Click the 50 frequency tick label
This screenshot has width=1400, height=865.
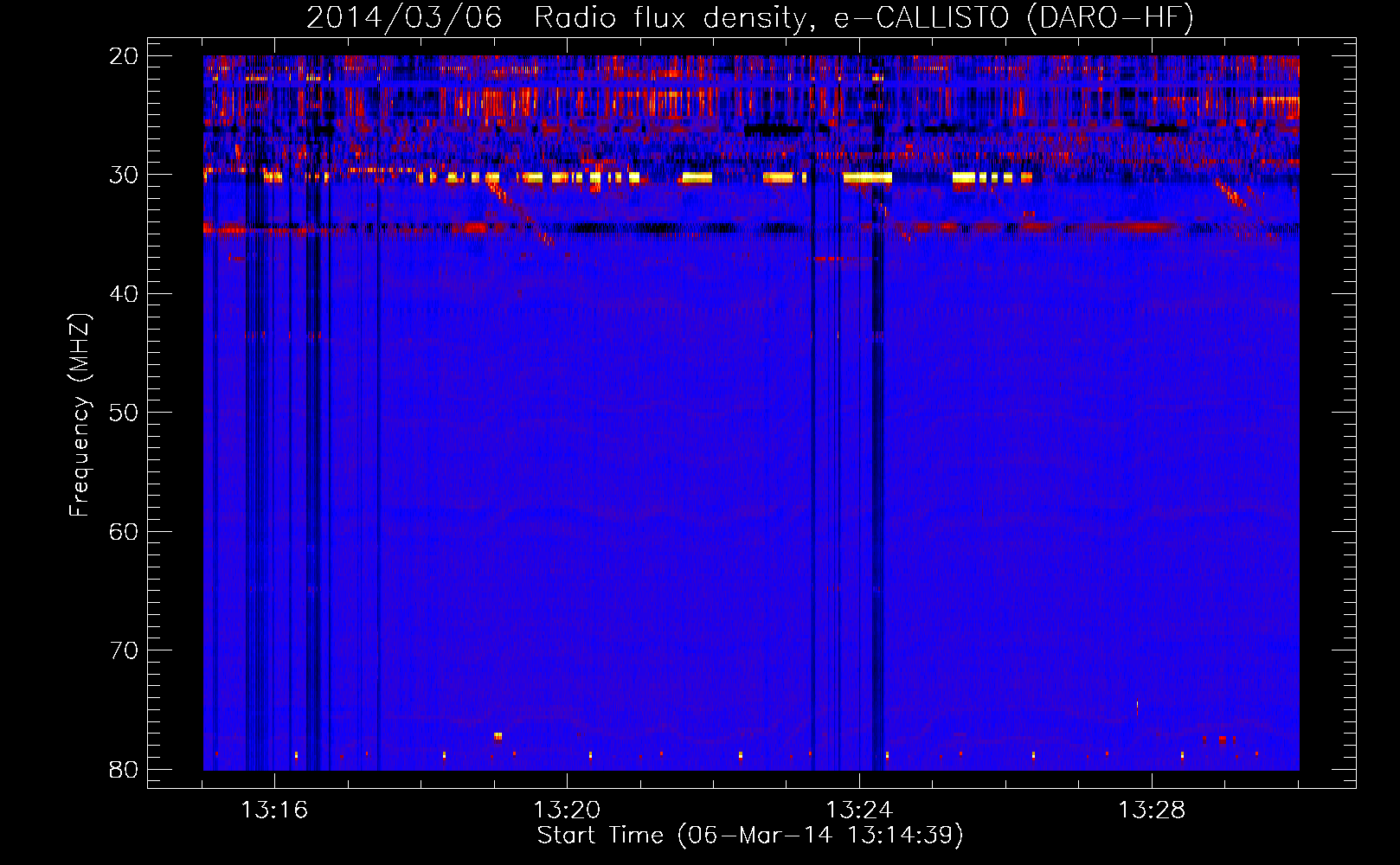tap(124, 413)
